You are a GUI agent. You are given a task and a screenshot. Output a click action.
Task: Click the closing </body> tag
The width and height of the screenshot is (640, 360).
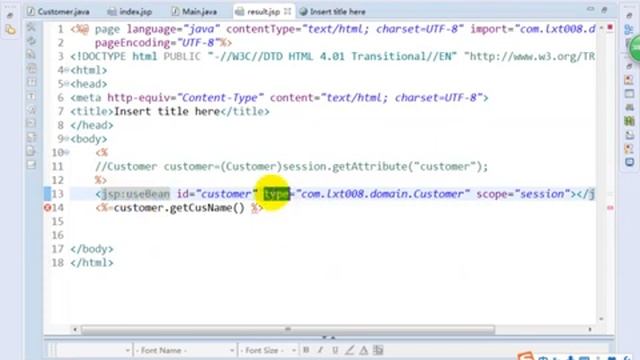[92, 249]
